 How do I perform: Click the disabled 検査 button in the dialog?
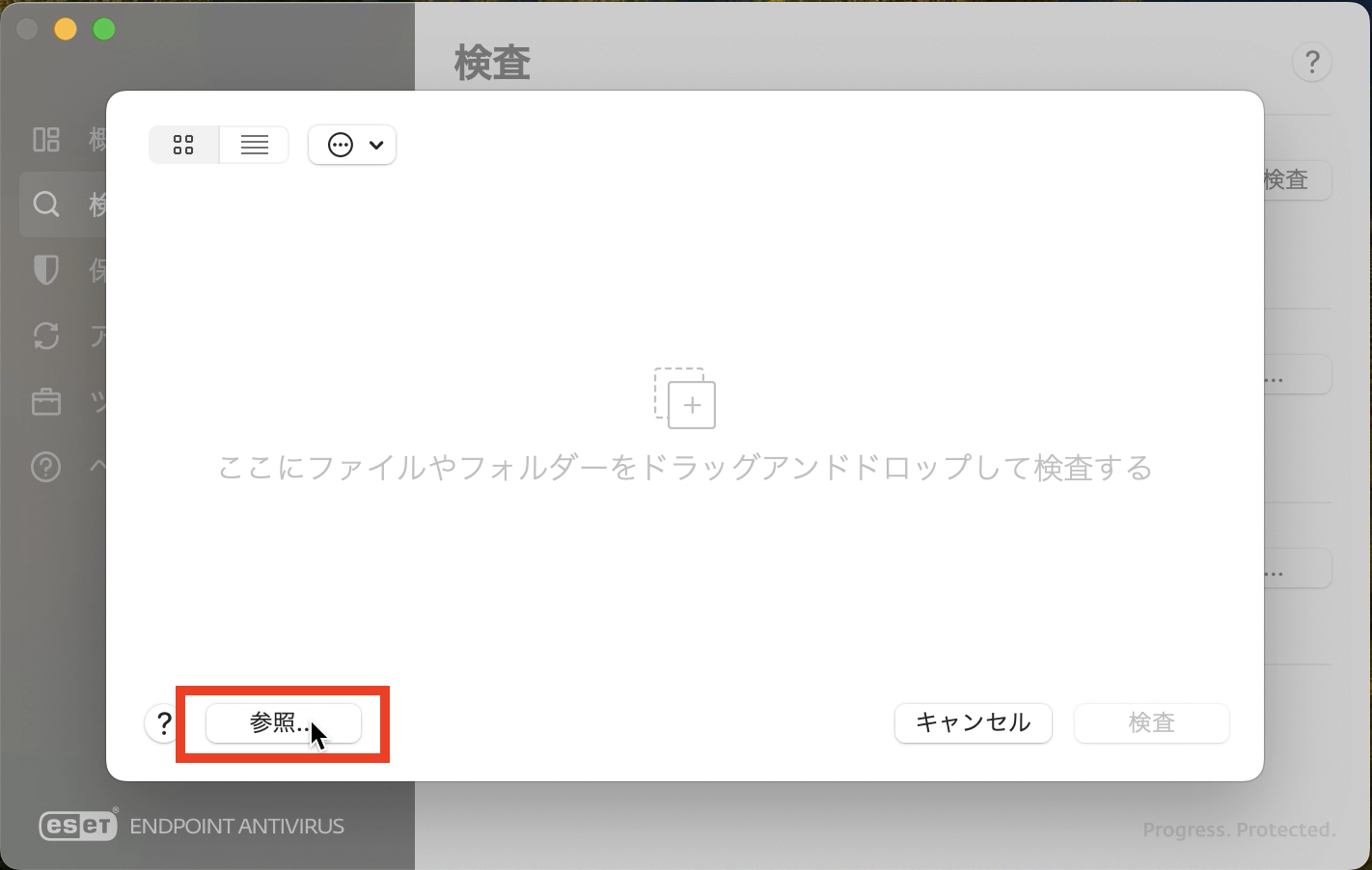(x=1152, y=722)
